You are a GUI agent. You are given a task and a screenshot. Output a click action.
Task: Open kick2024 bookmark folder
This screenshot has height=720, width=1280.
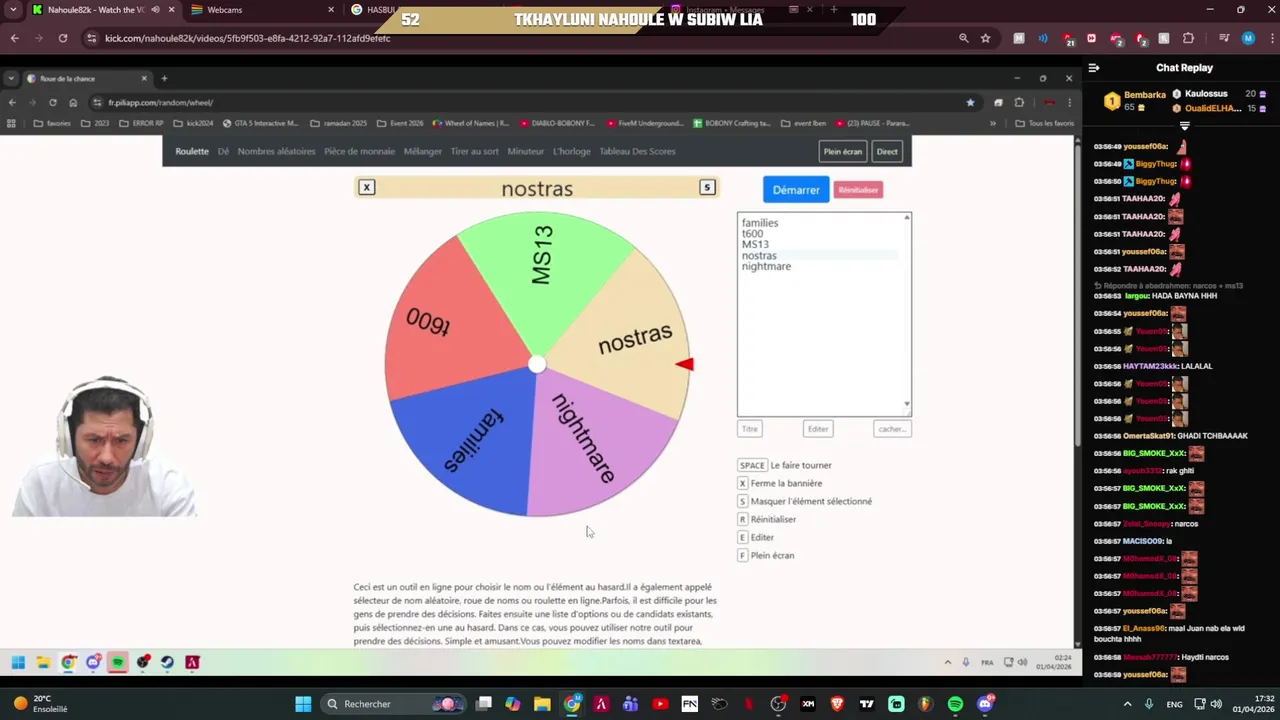193,123
